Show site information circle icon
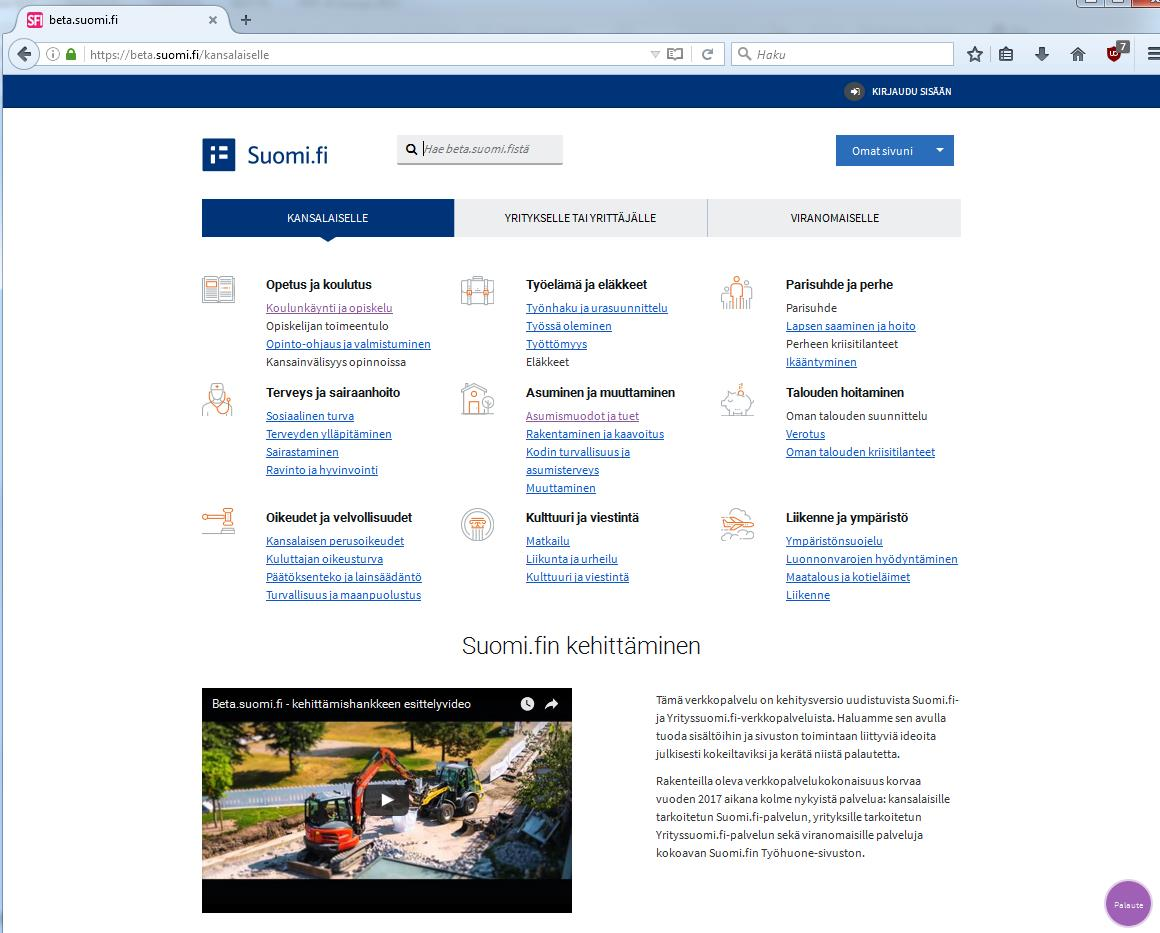The height and width of the screenshot is (933, 1160). point(53,54)
